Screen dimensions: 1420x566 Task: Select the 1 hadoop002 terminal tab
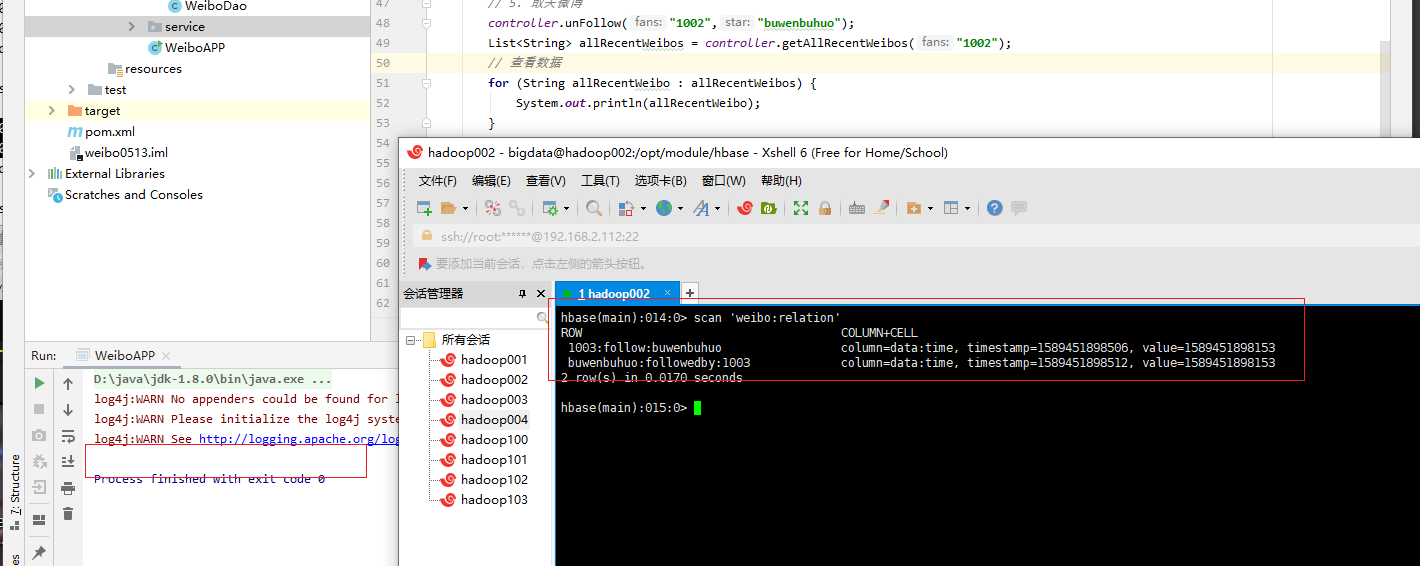(x=617, y=293)
